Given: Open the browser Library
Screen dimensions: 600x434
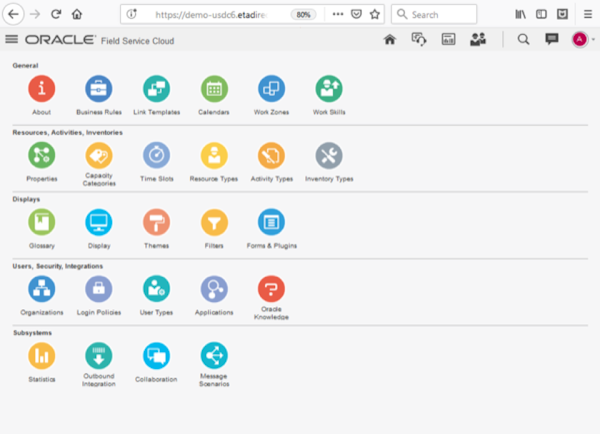Looking at the screenshot, I should click(520, 15).
